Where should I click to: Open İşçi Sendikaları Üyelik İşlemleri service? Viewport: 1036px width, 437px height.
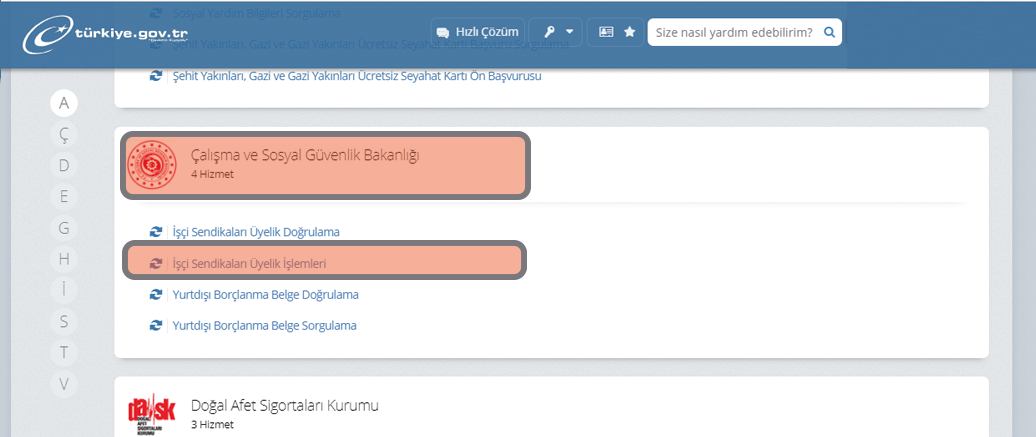click(249, 263)
